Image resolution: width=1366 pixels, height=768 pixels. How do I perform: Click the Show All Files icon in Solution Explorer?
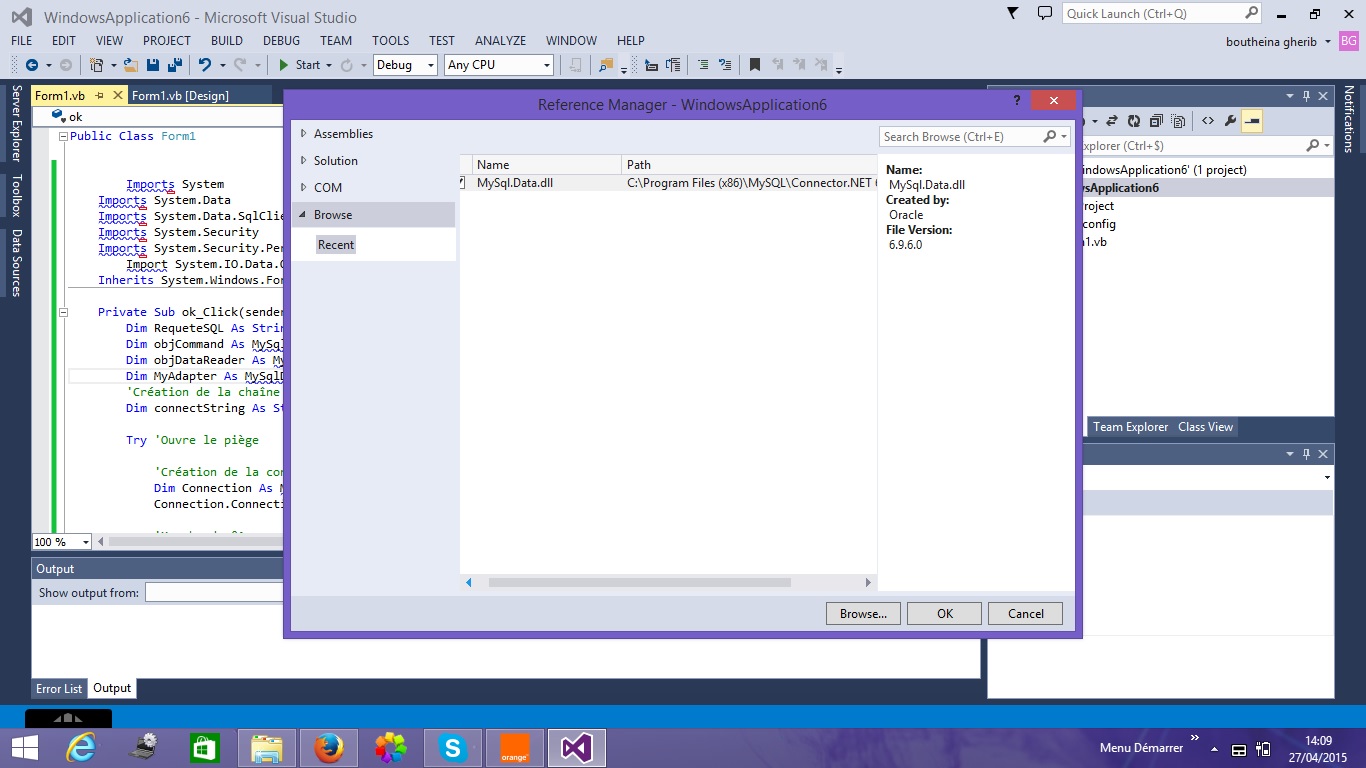(1179, 121)
